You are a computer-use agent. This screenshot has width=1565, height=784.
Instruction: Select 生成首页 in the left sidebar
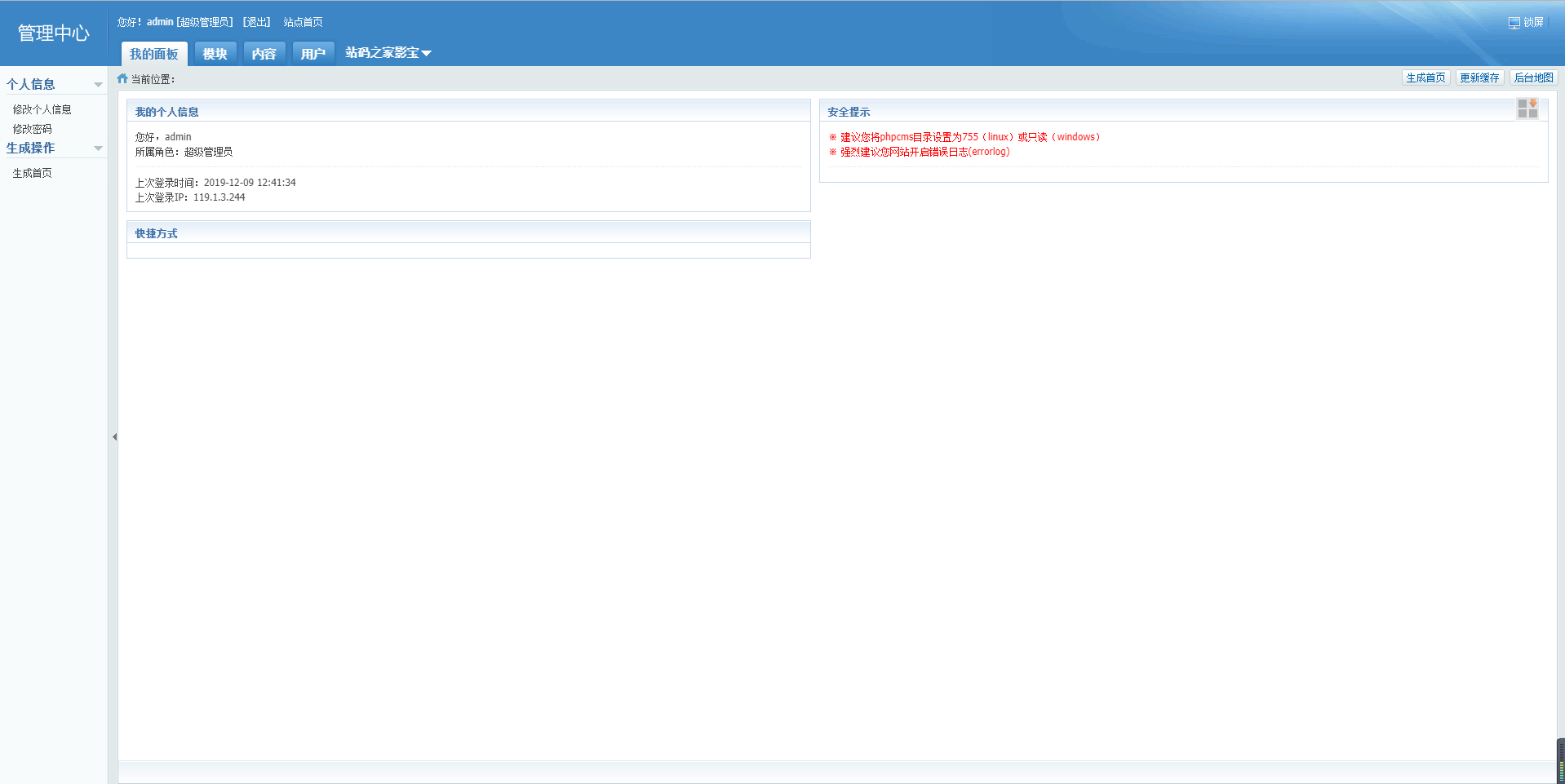click(x=33, y=173)
